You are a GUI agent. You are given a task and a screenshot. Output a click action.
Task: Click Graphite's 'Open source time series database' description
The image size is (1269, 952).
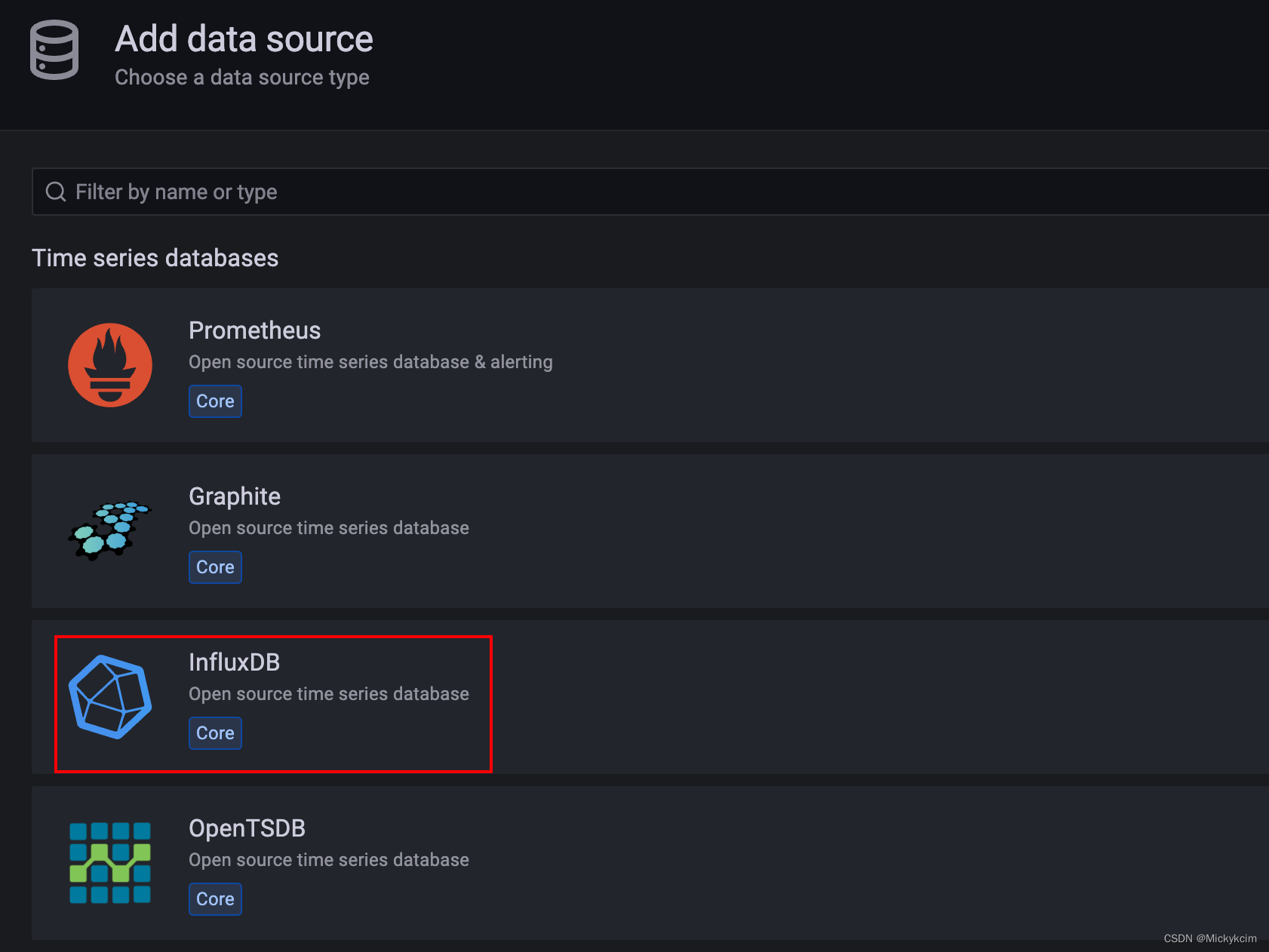(329, 528)
